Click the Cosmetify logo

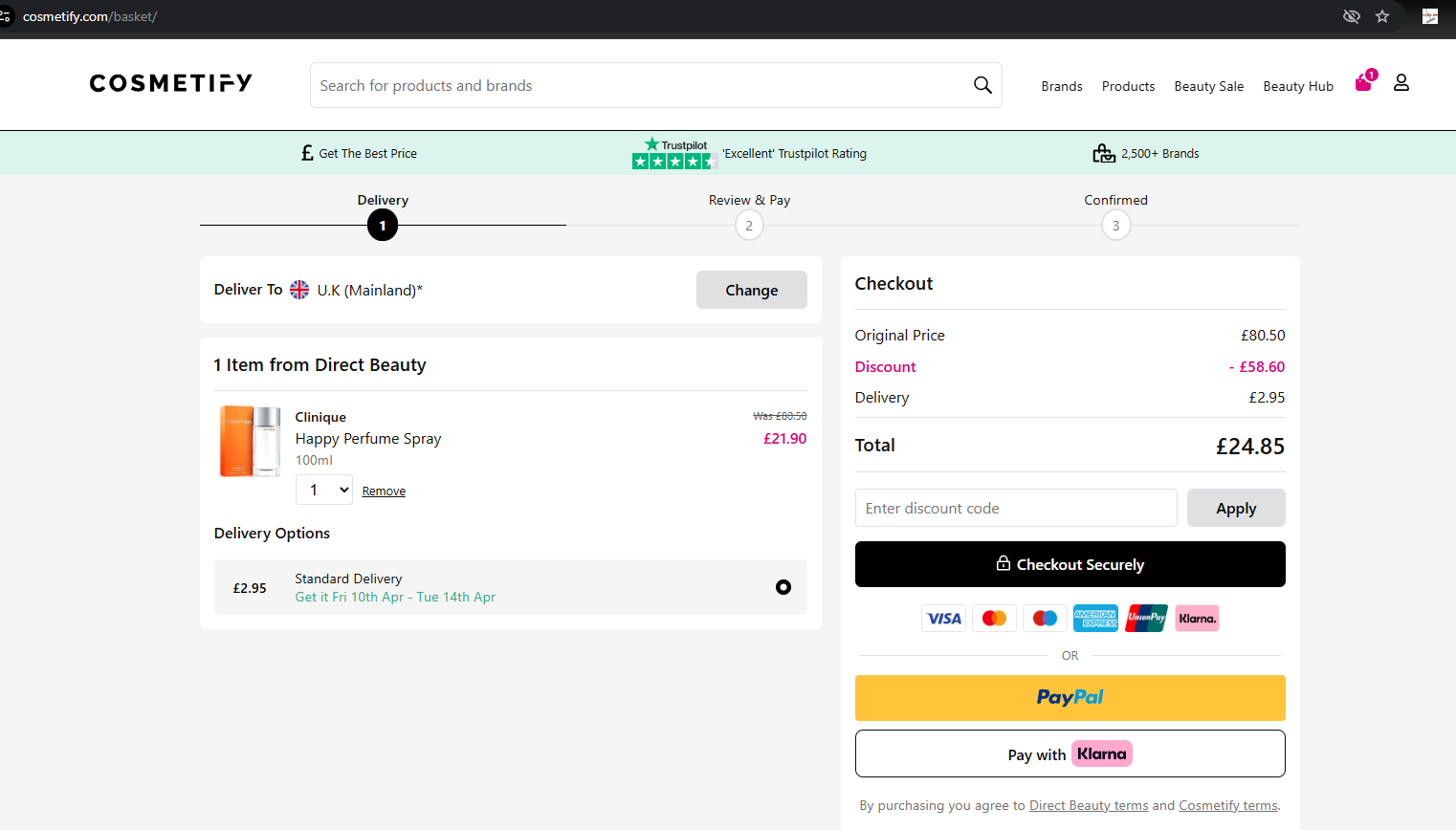pyautogui.click(x=170, y=83)
